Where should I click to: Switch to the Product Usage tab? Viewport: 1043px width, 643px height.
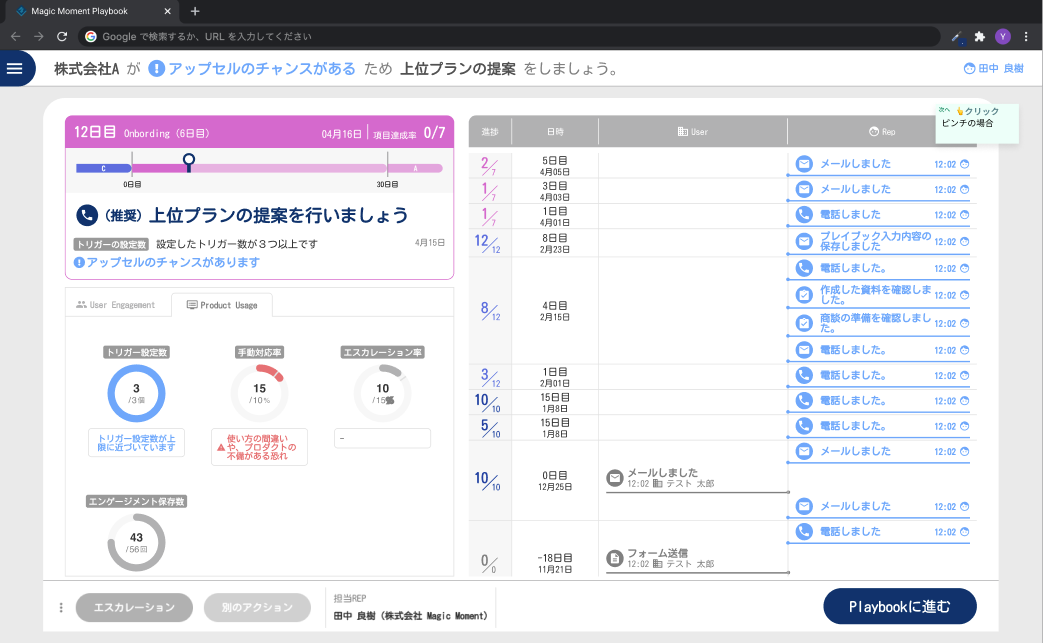pos(222,305)
